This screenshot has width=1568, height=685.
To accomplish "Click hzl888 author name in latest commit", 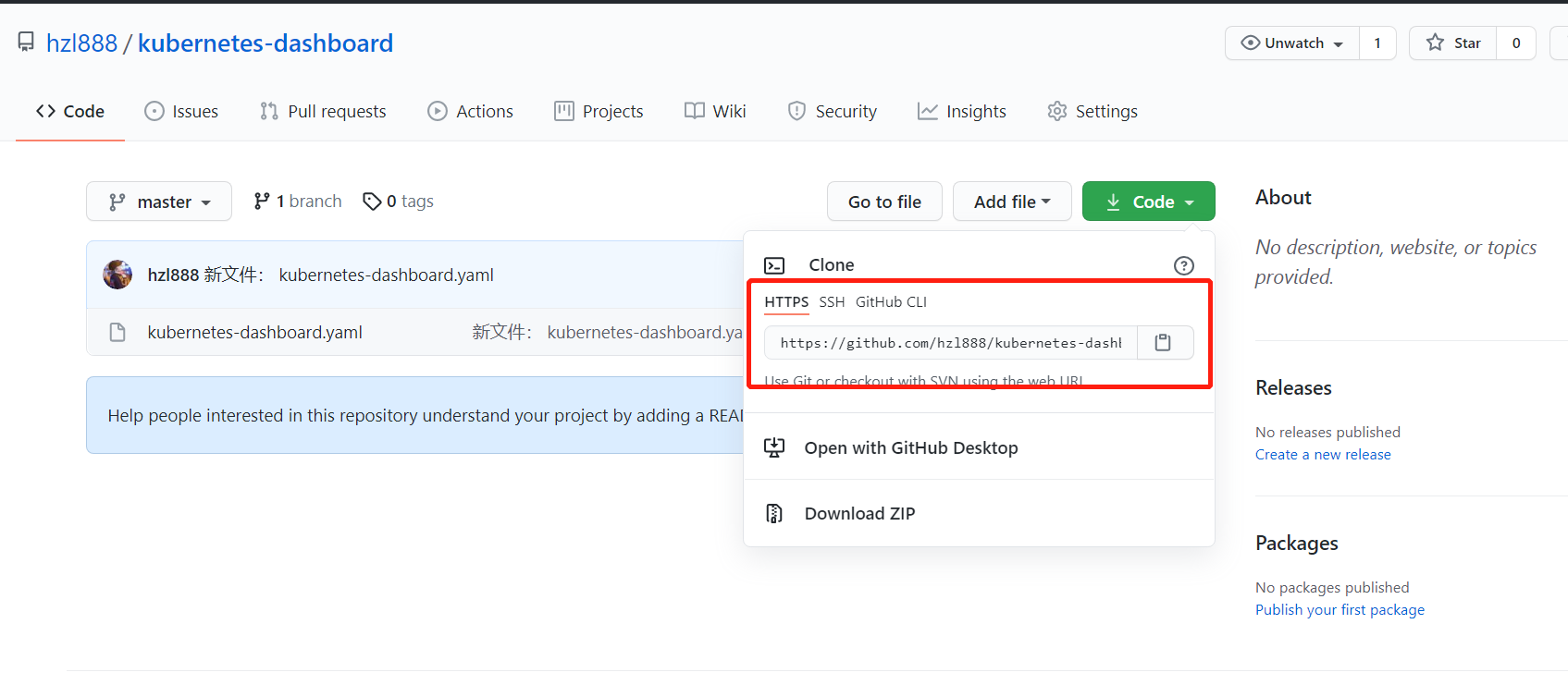I will coord(173,275).
